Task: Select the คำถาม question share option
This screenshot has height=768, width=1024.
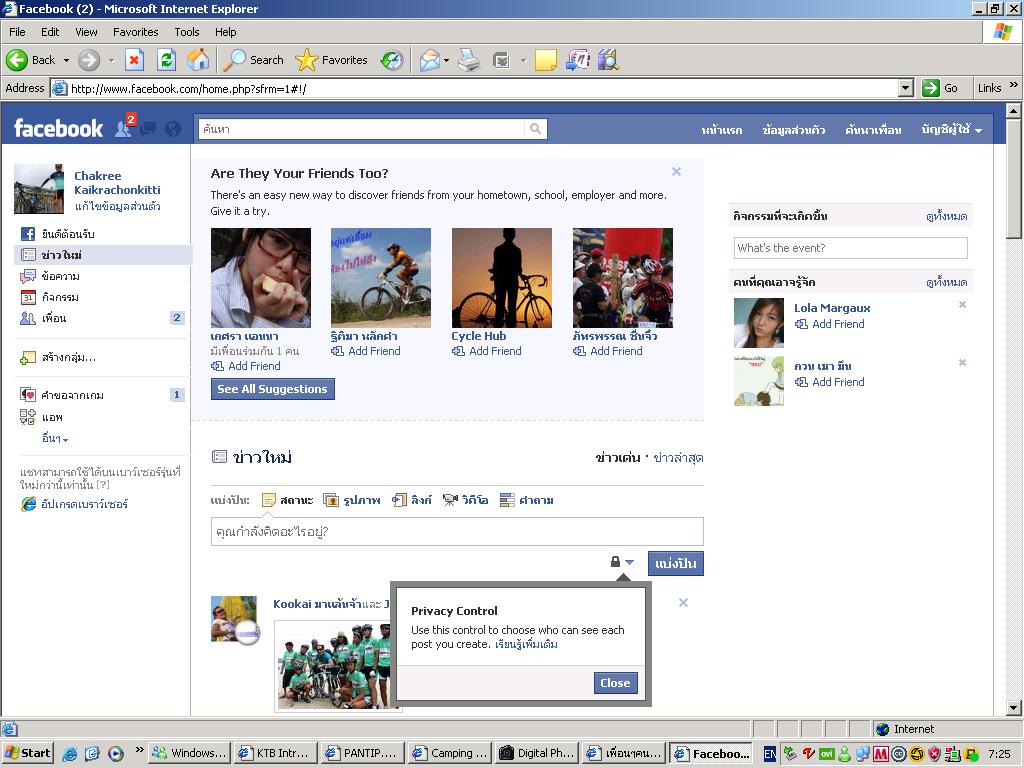Action: pos(526,500)
